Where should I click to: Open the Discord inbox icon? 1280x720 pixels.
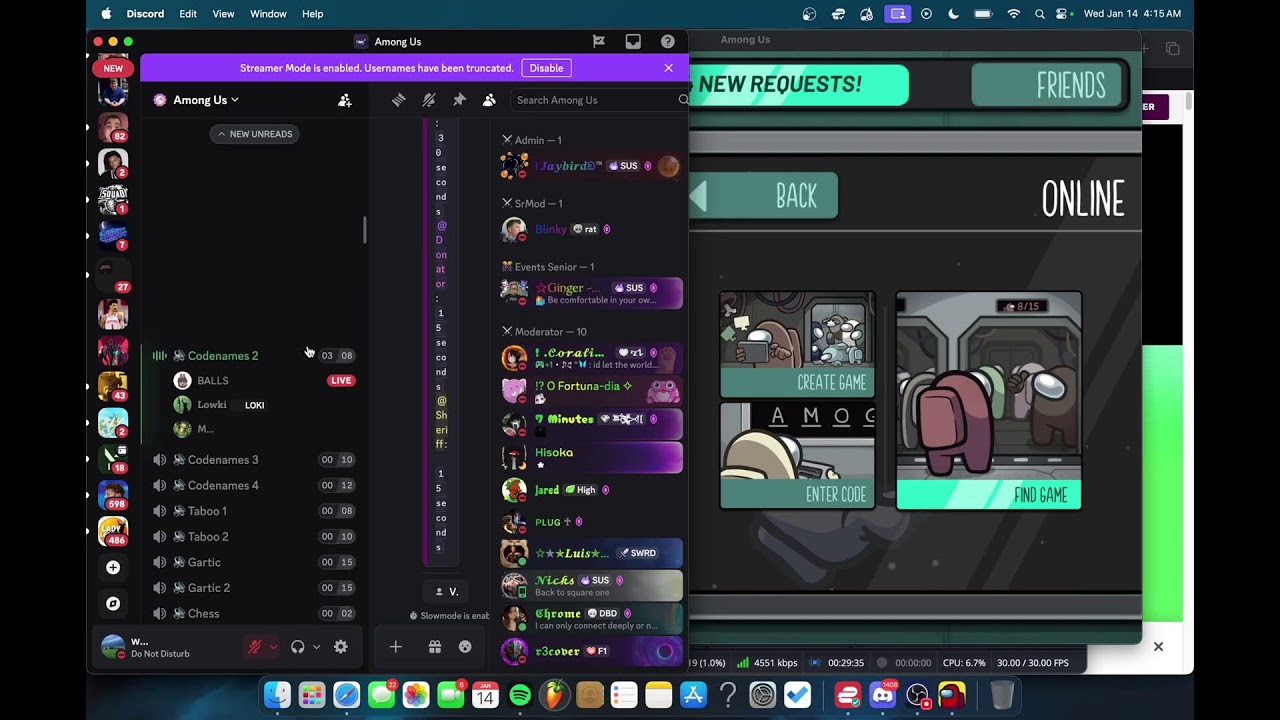633,41
